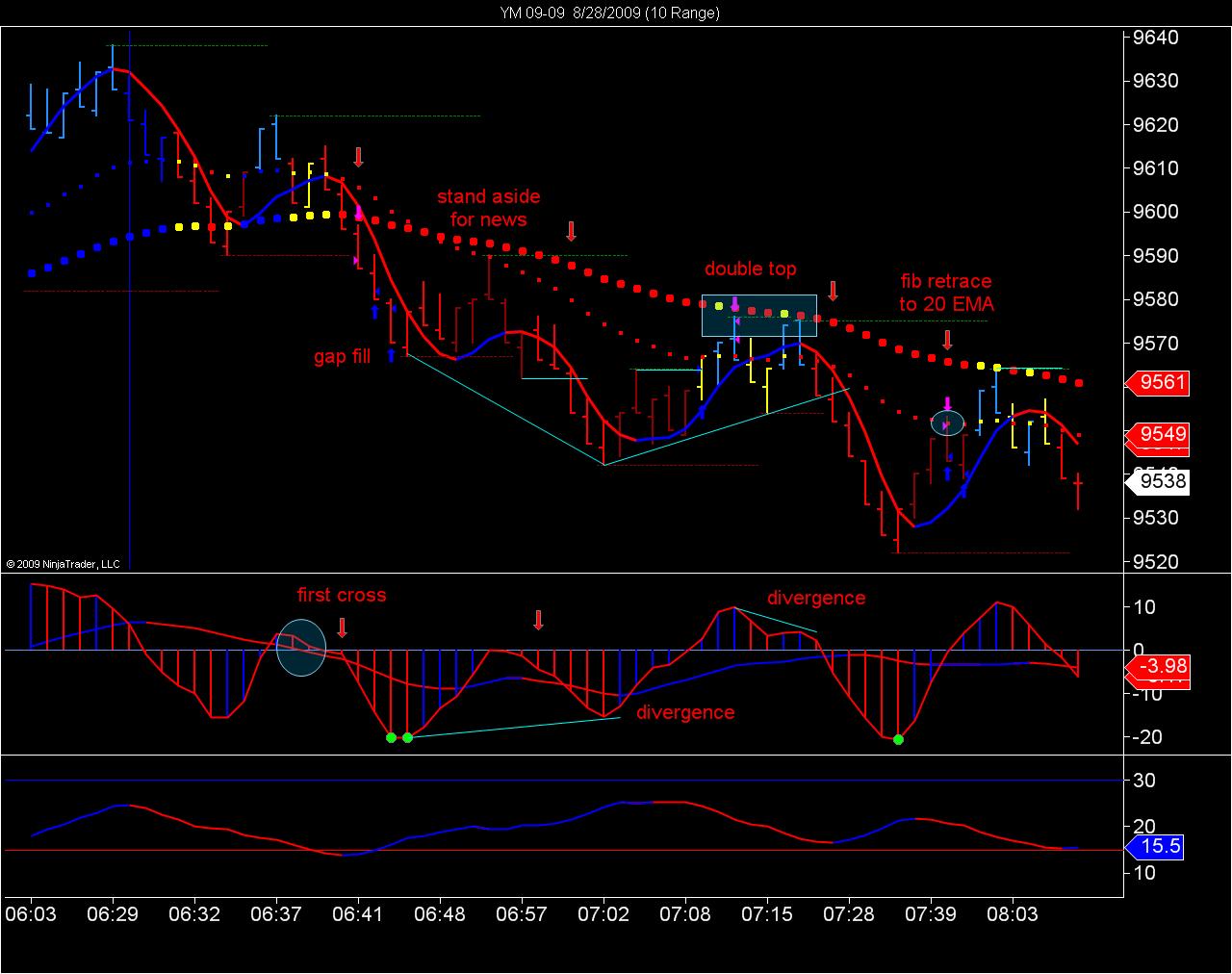
Task: Click the 06:41 time axis label
Action: [x=358, y=913]
